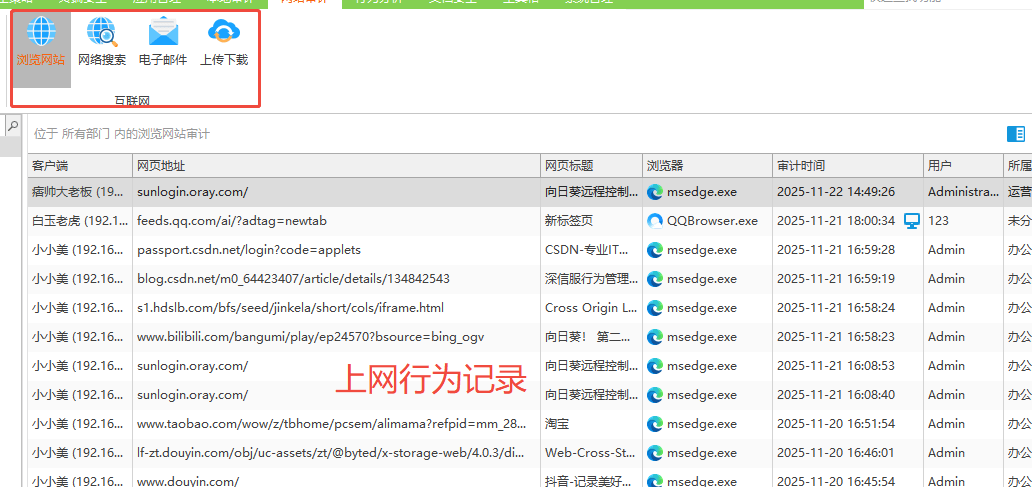Open the 浏览网站 globe icon

click(41, 34)
